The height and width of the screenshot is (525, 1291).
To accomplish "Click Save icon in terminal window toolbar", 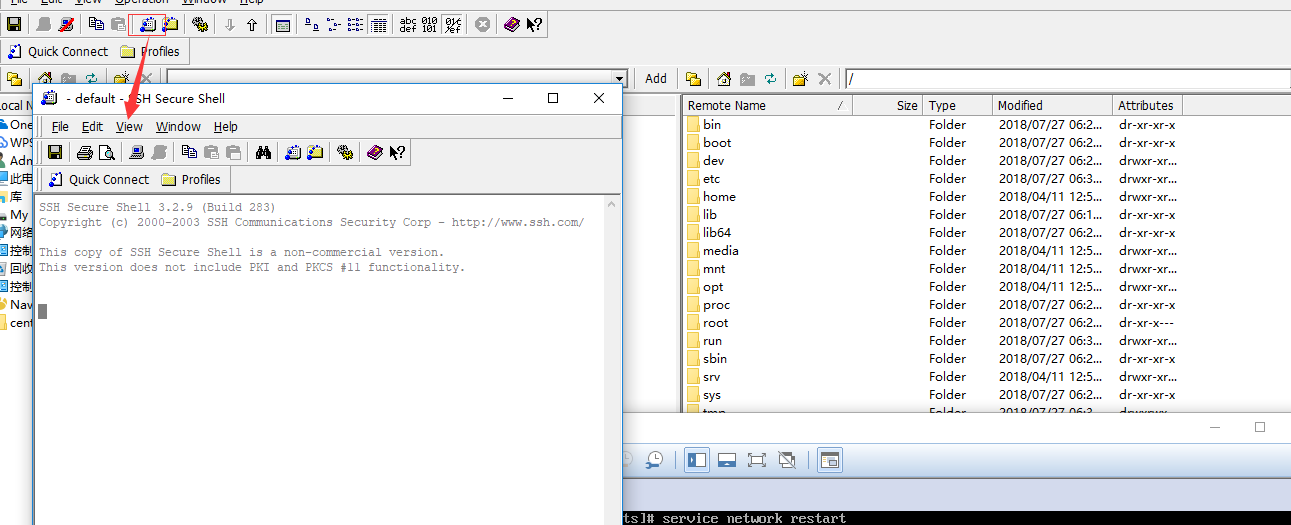I will coord(55,152).
